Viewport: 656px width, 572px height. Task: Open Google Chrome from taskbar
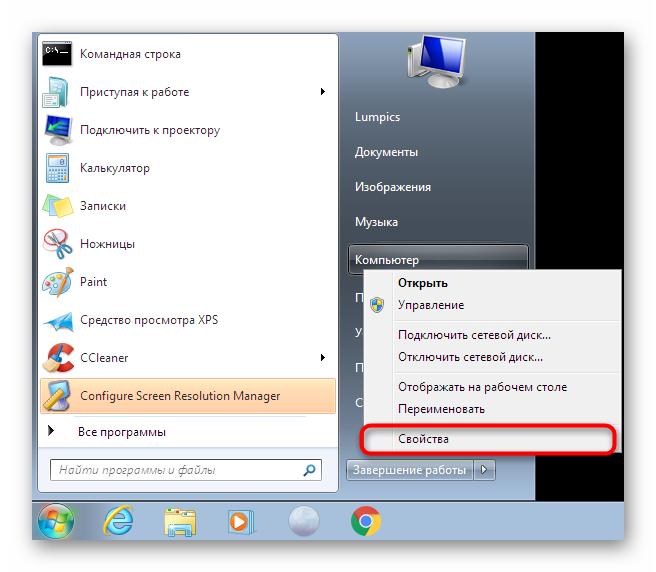(366, 521)
